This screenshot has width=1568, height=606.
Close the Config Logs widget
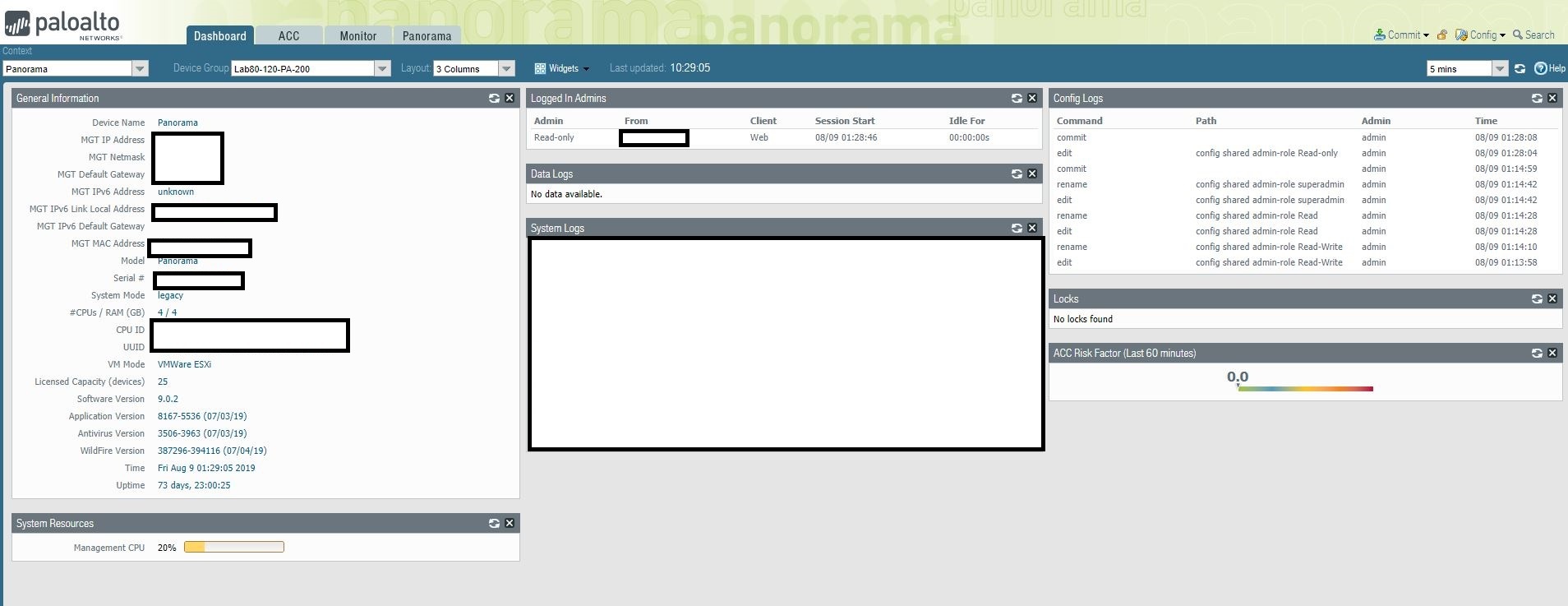point(1552,98)
